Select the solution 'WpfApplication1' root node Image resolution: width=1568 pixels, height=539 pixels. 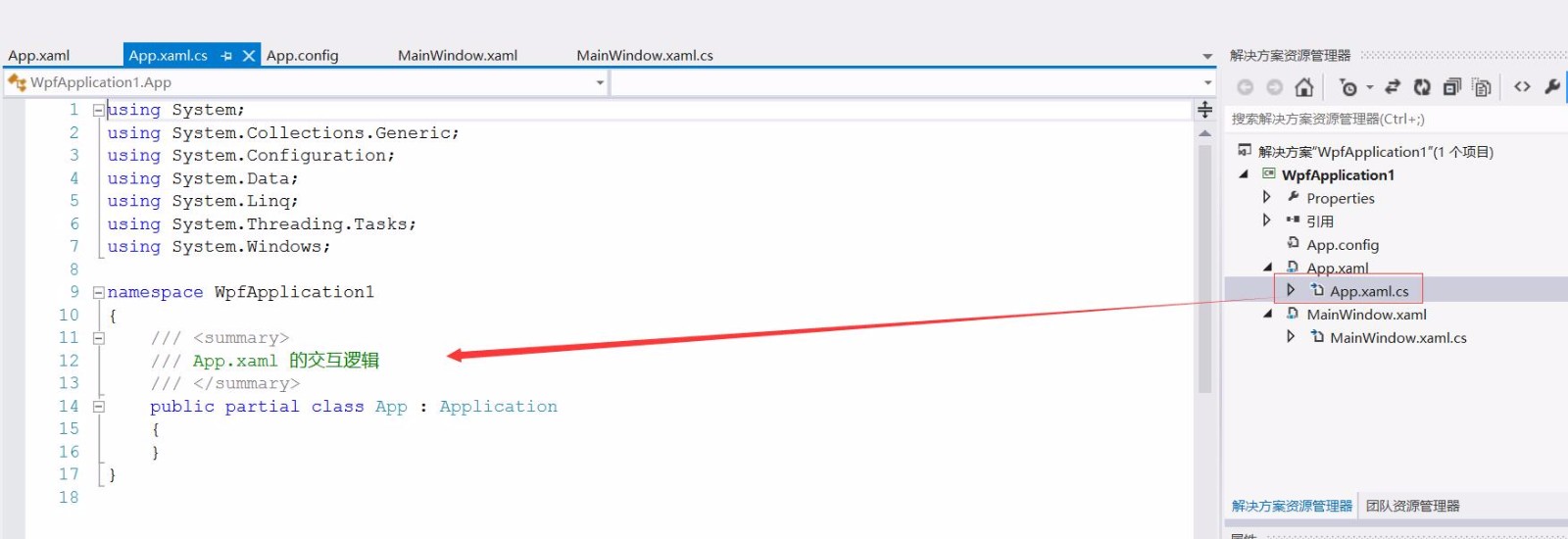pyautogui.click(x=1376, y=152)
